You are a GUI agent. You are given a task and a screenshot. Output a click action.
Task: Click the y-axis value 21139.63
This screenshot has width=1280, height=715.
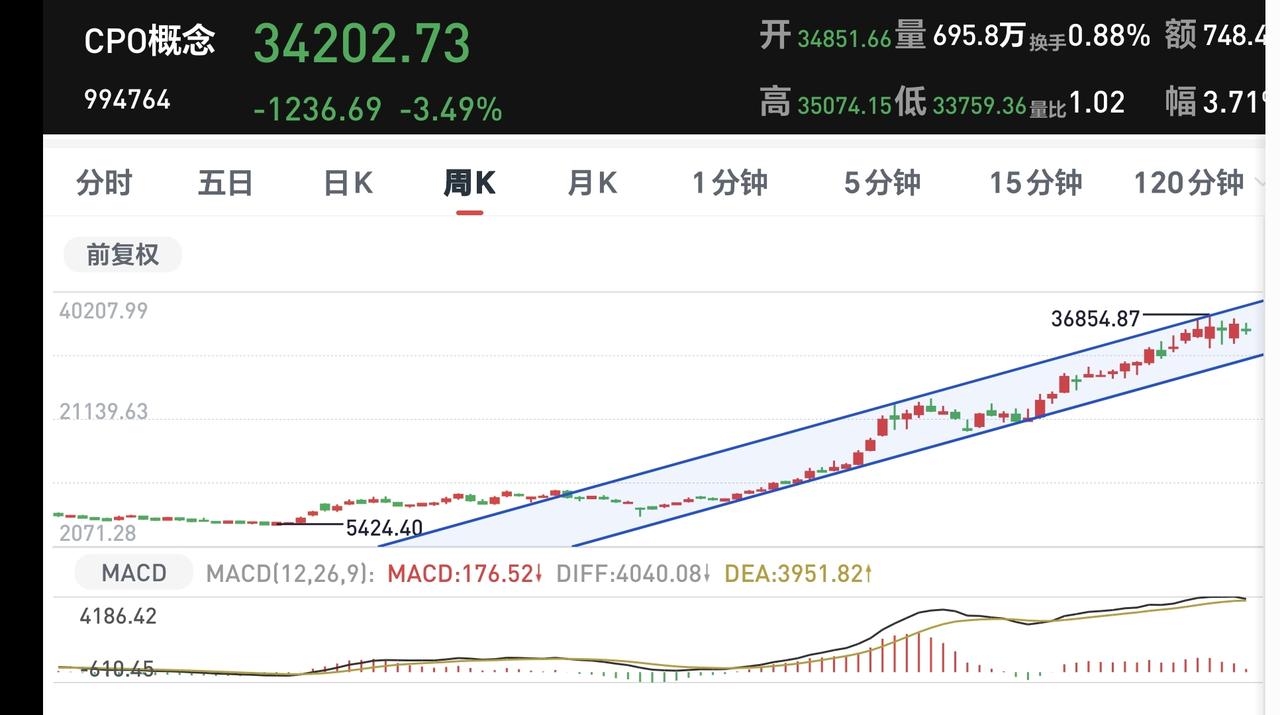[103, 412]
